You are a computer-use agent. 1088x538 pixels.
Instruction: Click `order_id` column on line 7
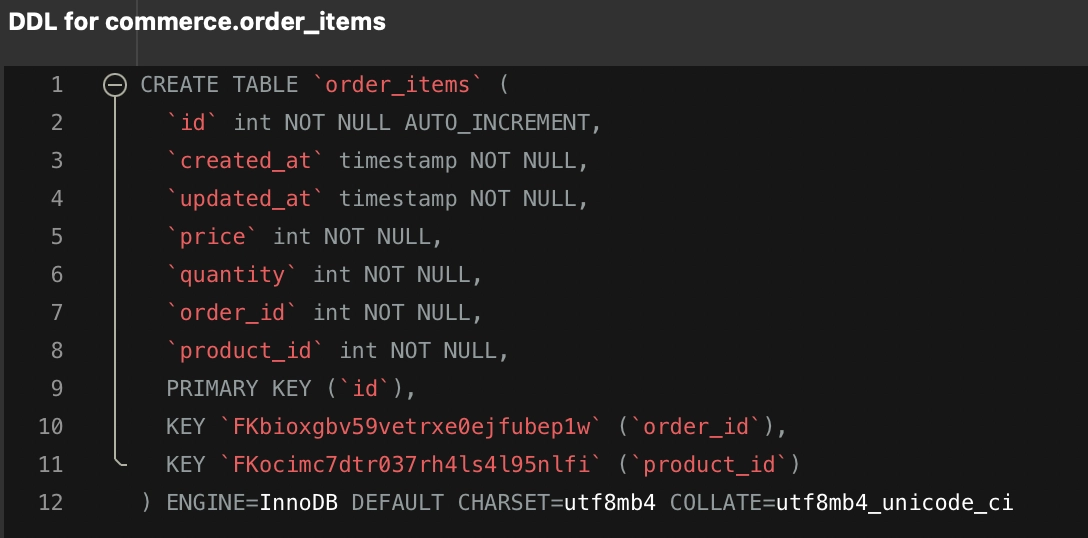(232, 313)
